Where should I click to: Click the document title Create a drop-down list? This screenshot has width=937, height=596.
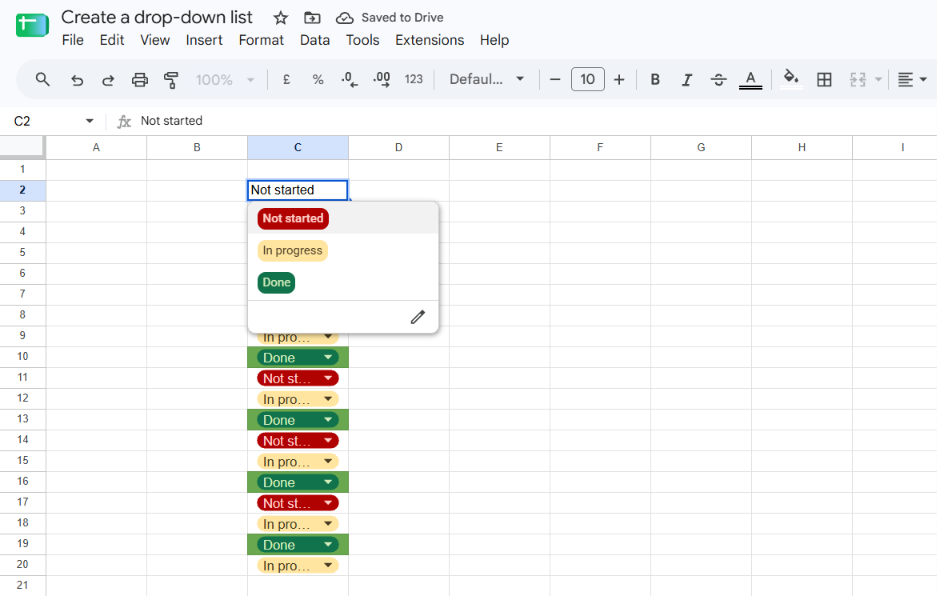[x=157, y=17]
